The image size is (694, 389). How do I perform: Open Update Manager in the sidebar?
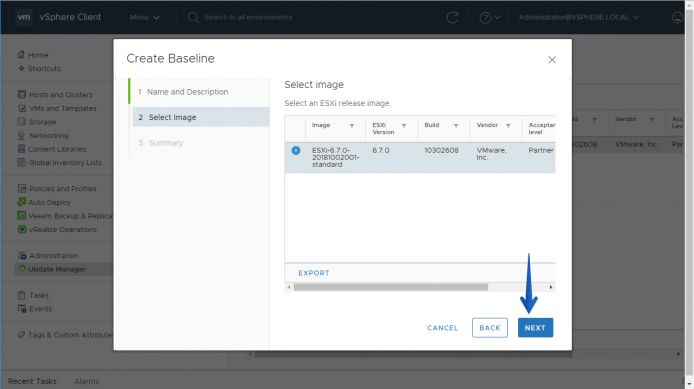coord(57,269)
